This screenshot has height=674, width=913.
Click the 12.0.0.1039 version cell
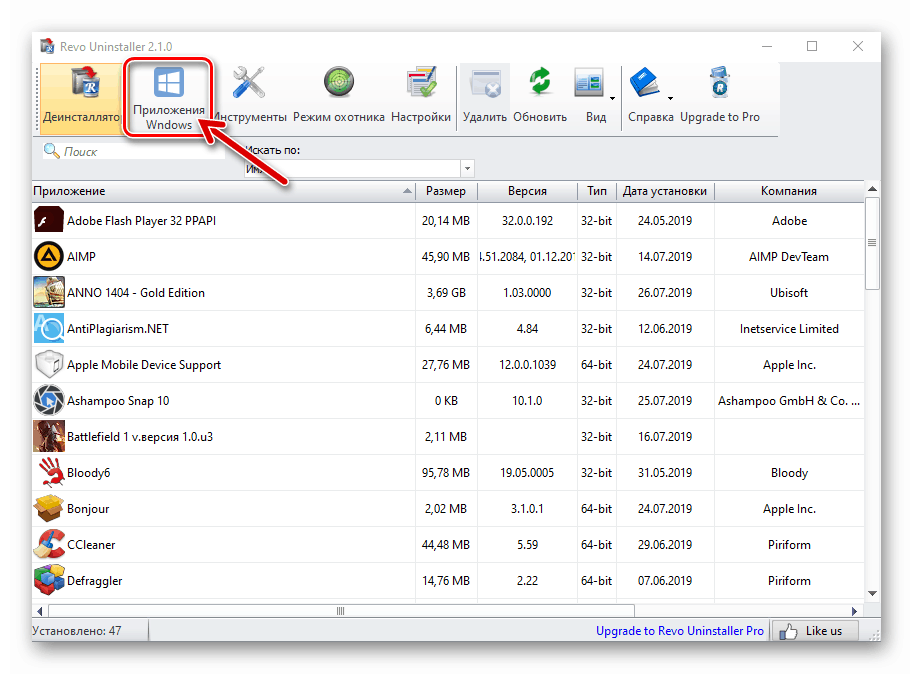(528, 365)
